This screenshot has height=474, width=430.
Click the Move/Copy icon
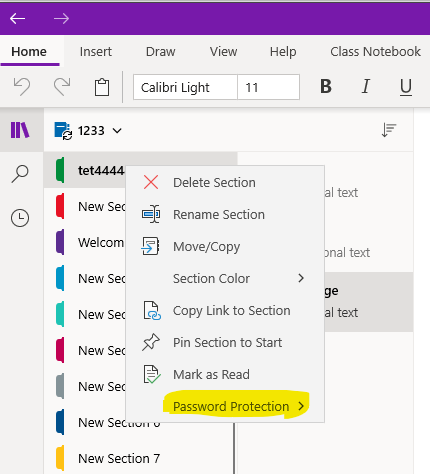coord(150,246)
